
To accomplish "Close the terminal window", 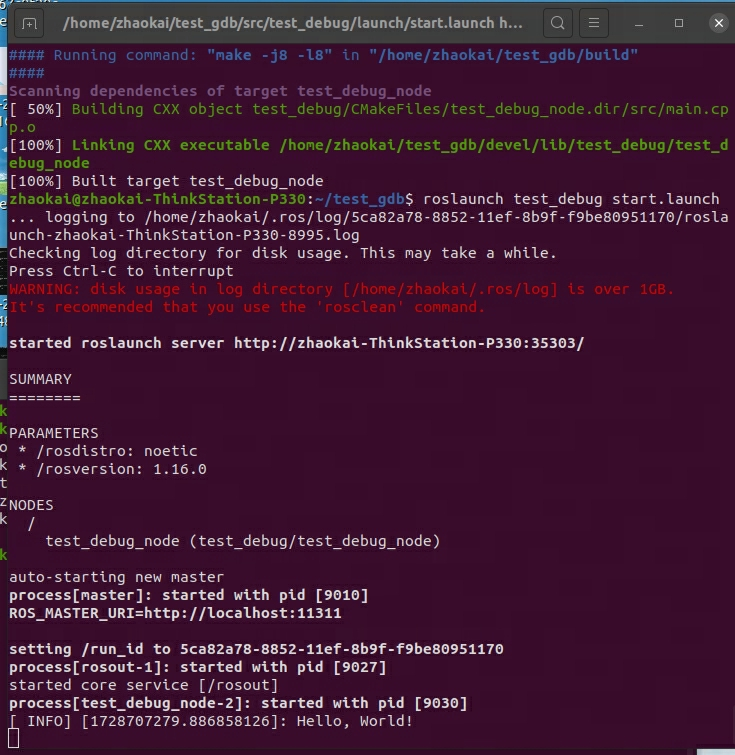I will 719,23.
